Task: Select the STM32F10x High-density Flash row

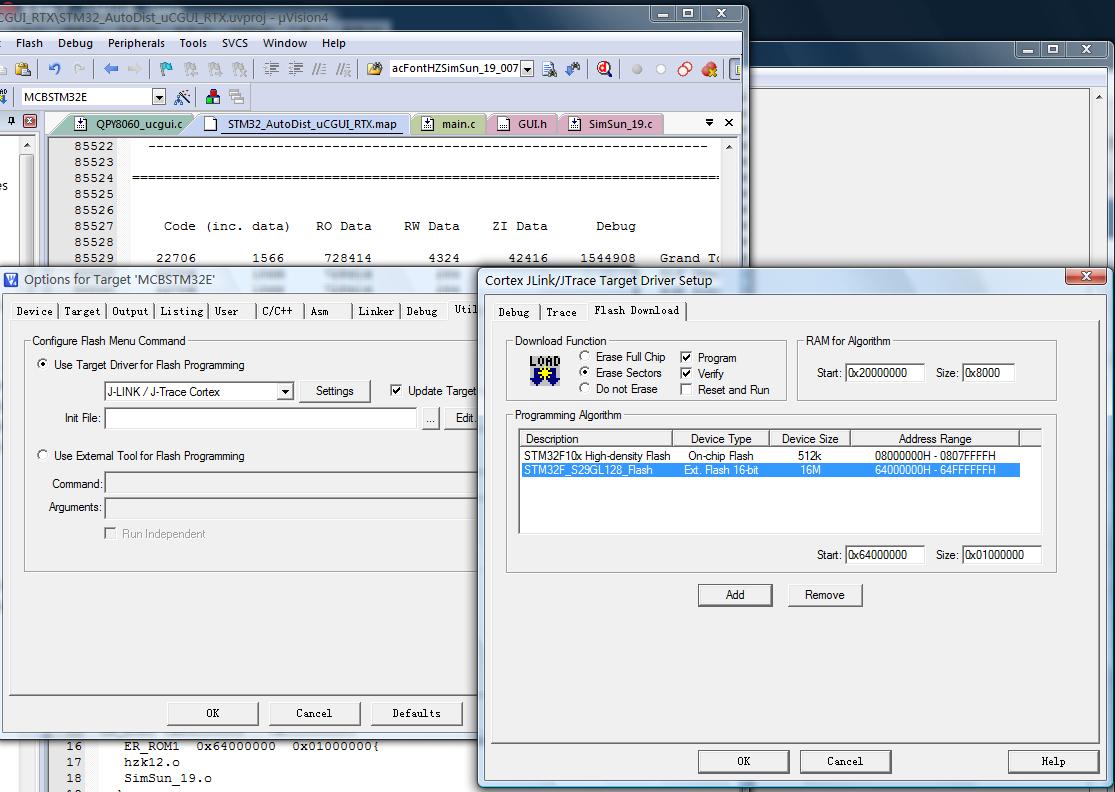Action: coord(770,456)
